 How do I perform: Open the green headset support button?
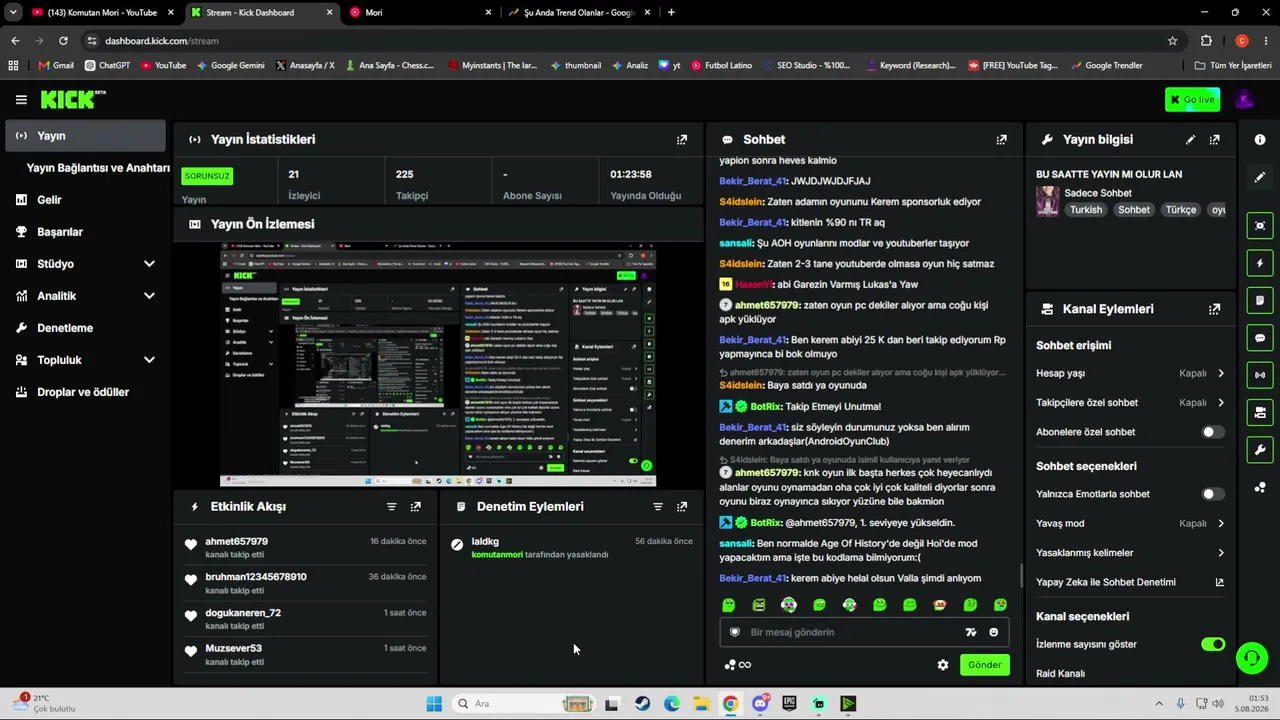[x=1252, y=657]
